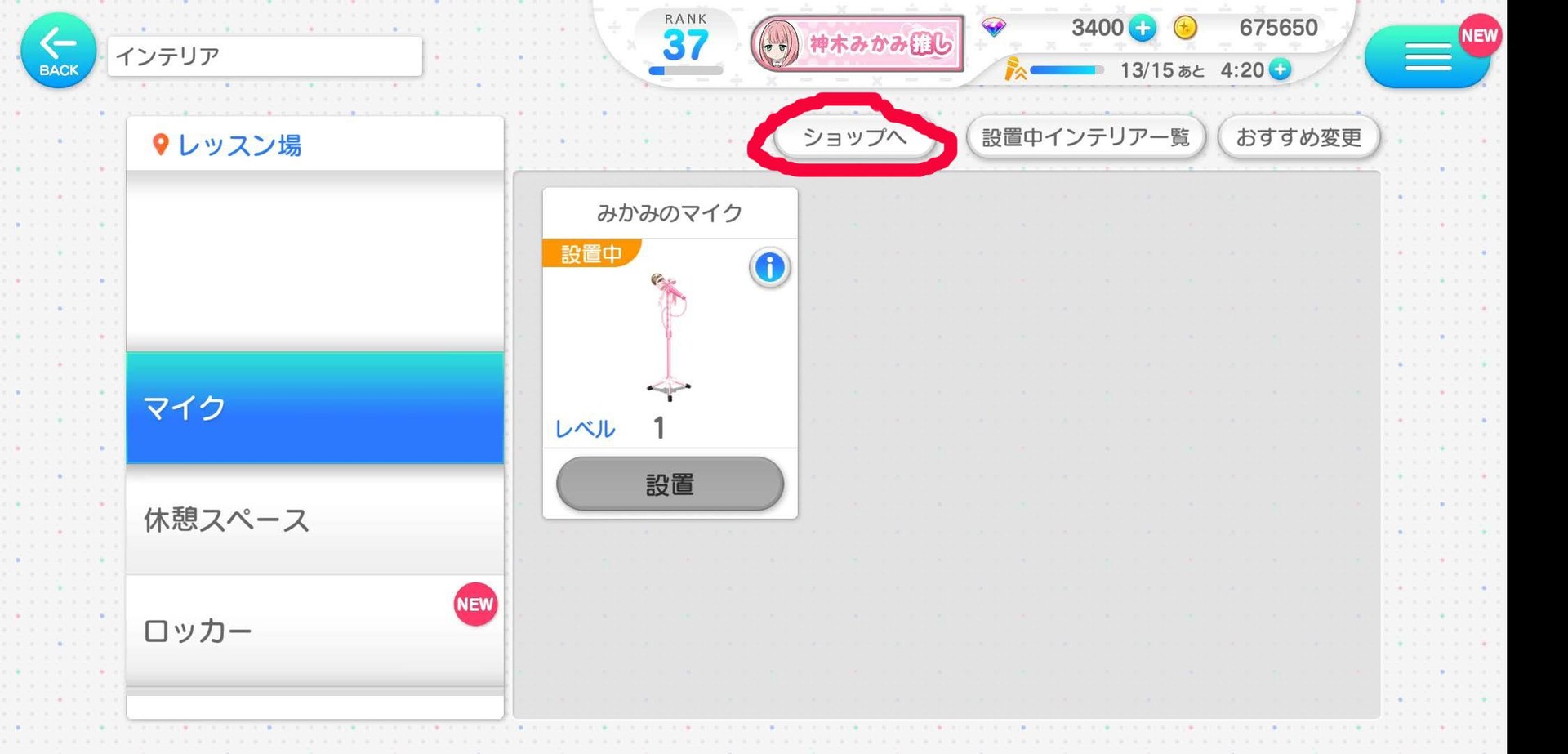The height and width of the screenshot is (754, 1568).
Task: Click the rainbow gem currency icon
Action: tap(993, 29)
